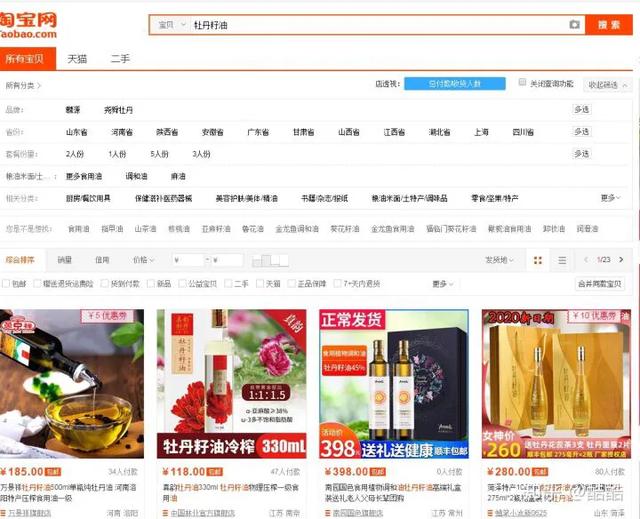Check the 包邮 free shipping checkbox
Viewport: 640px width, 519px height.
tap(8, 284)
